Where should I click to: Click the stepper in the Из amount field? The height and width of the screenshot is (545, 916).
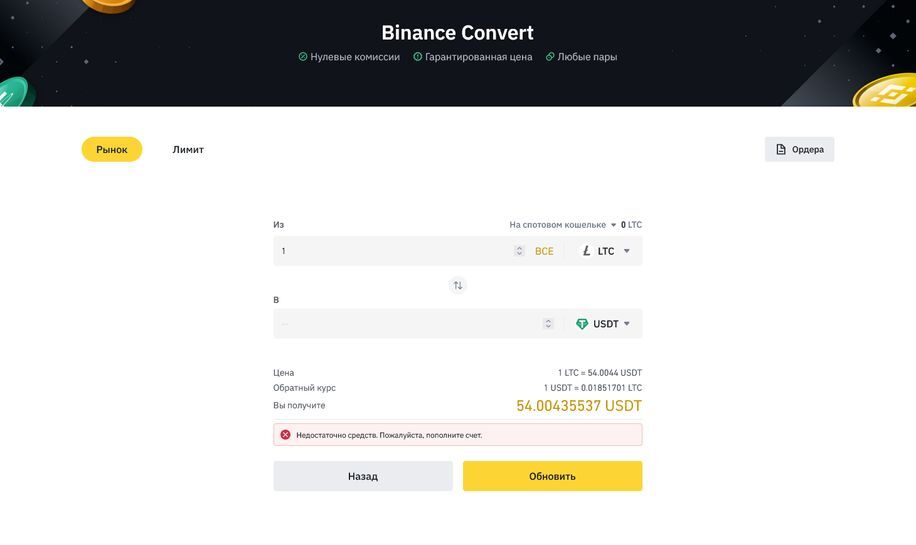[519, 251]
